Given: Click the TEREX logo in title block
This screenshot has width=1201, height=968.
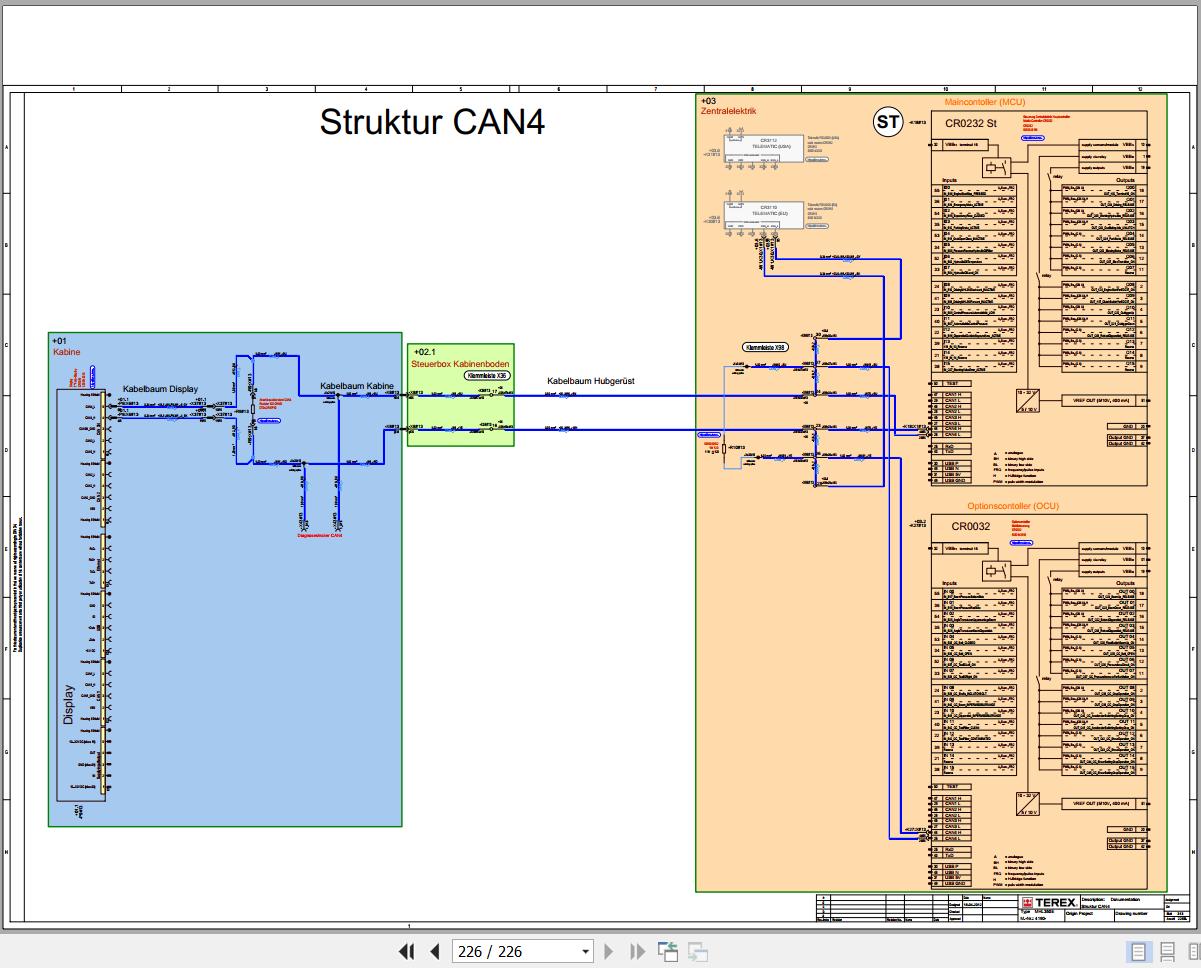Looking at the screenshot, I should tap(1048, 903).
